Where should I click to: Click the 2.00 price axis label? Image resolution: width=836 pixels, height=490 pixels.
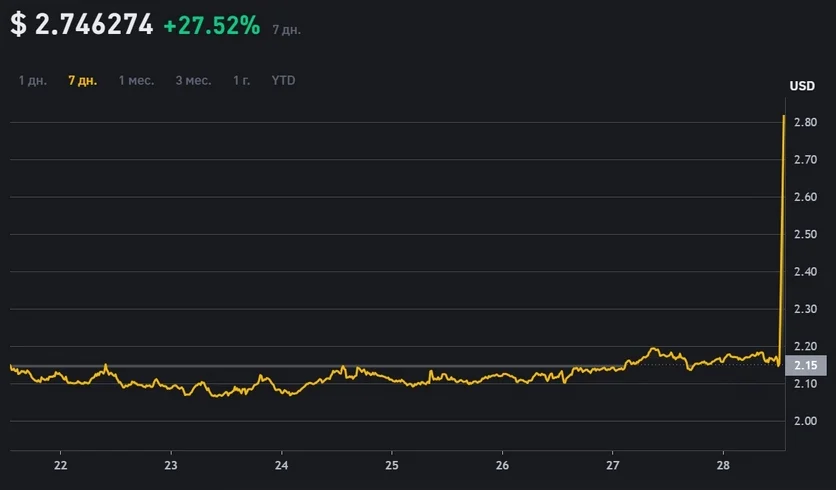click(x=806, y=421)
